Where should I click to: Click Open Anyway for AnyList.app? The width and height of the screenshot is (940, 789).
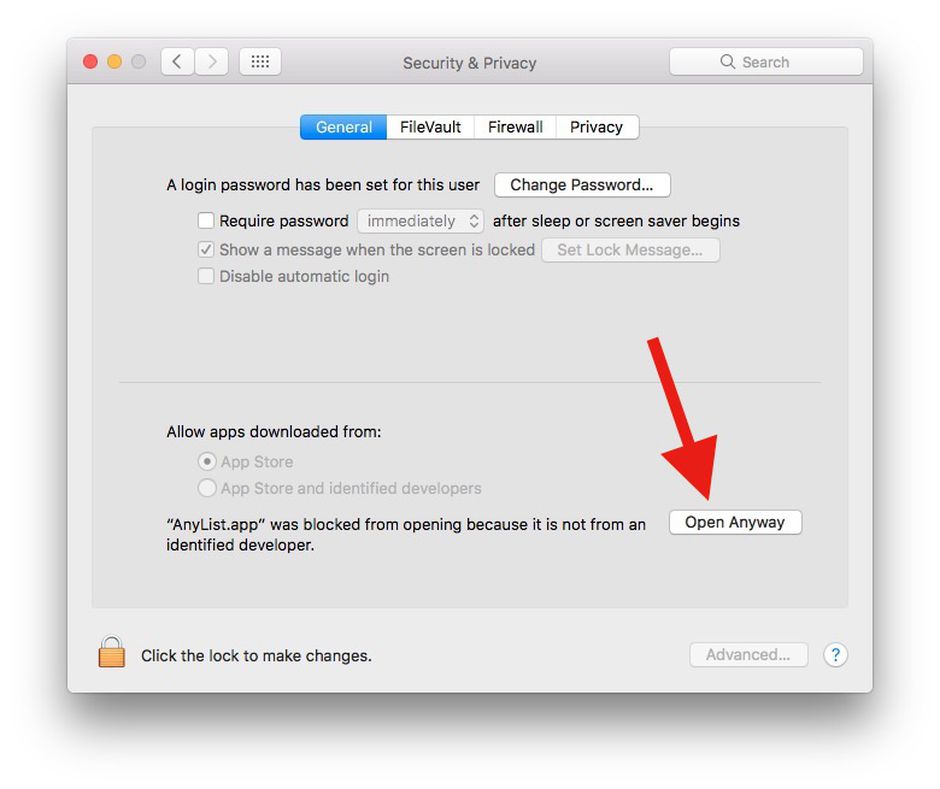point(735,522)
